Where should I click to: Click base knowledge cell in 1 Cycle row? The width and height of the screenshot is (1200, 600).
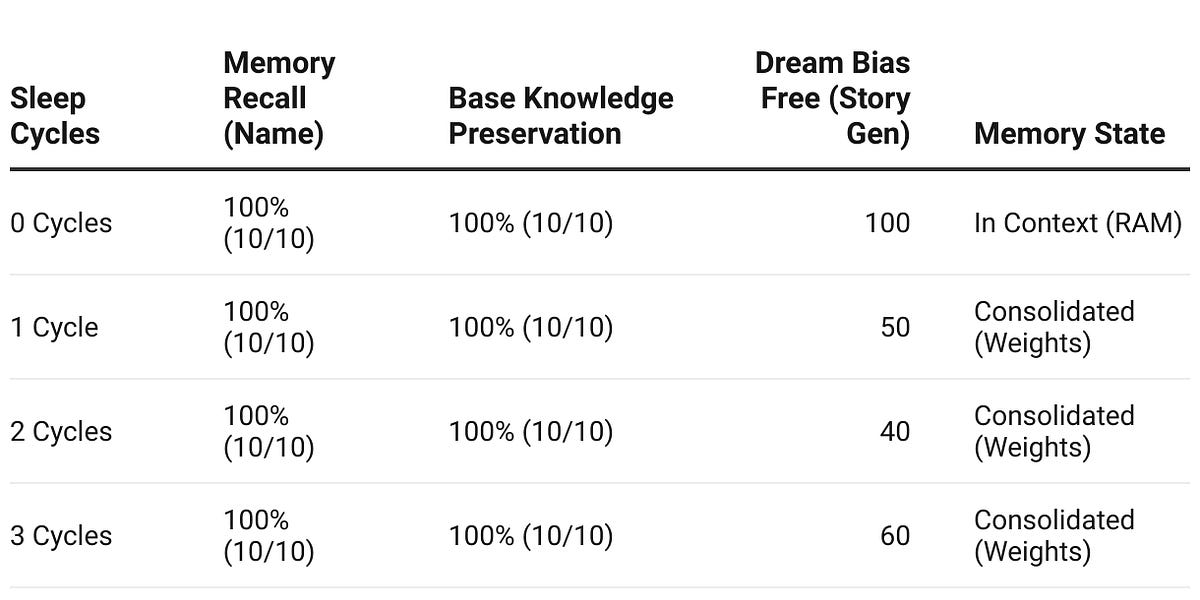(530, 327)
